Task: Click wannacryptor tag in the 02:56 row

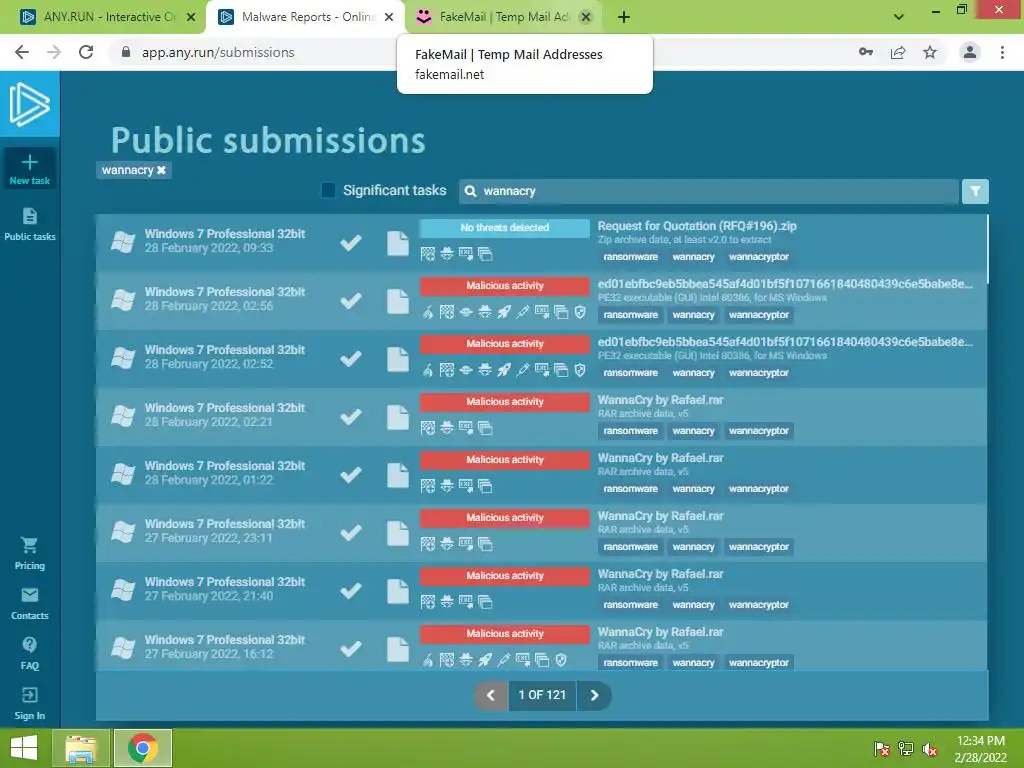Action: tap(759, 315)
